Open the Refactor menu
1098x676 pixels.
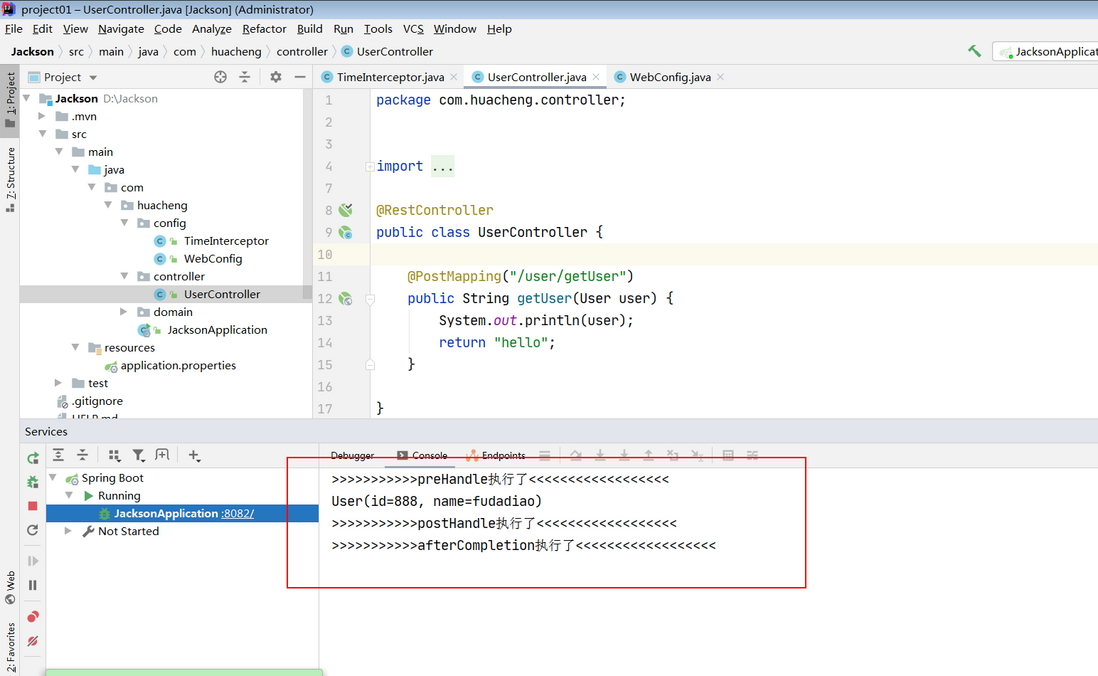click(x=264, y=29)
